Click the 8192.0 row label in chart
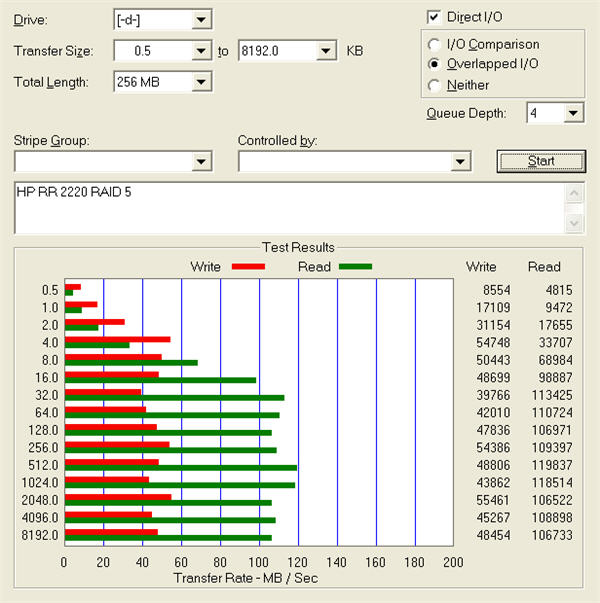Image resolution: width=600 pixels, height=603 pixels. pos(40,535)
